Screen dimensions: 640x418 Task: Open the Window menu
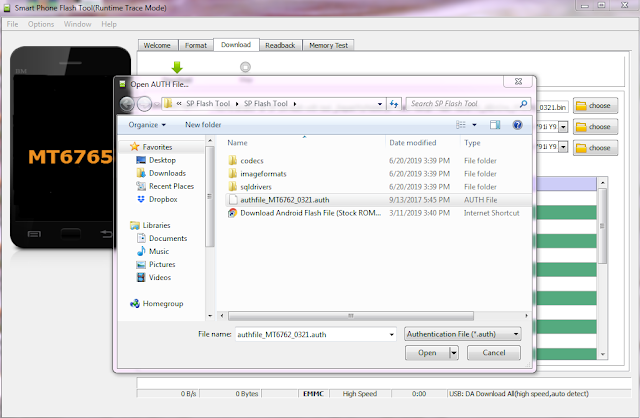tap(77, 24)
